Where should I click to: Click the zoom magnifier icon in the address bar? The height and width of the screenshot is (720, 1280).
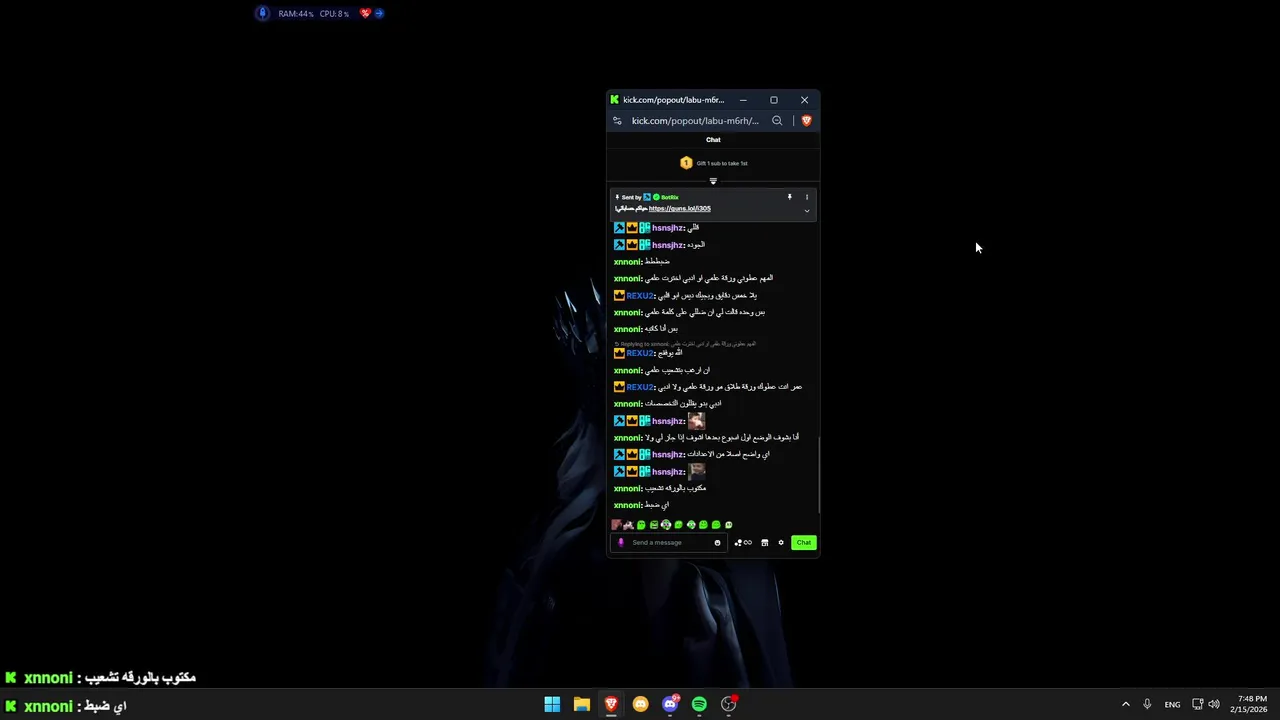pyautogui.click(x=777, y=121)
